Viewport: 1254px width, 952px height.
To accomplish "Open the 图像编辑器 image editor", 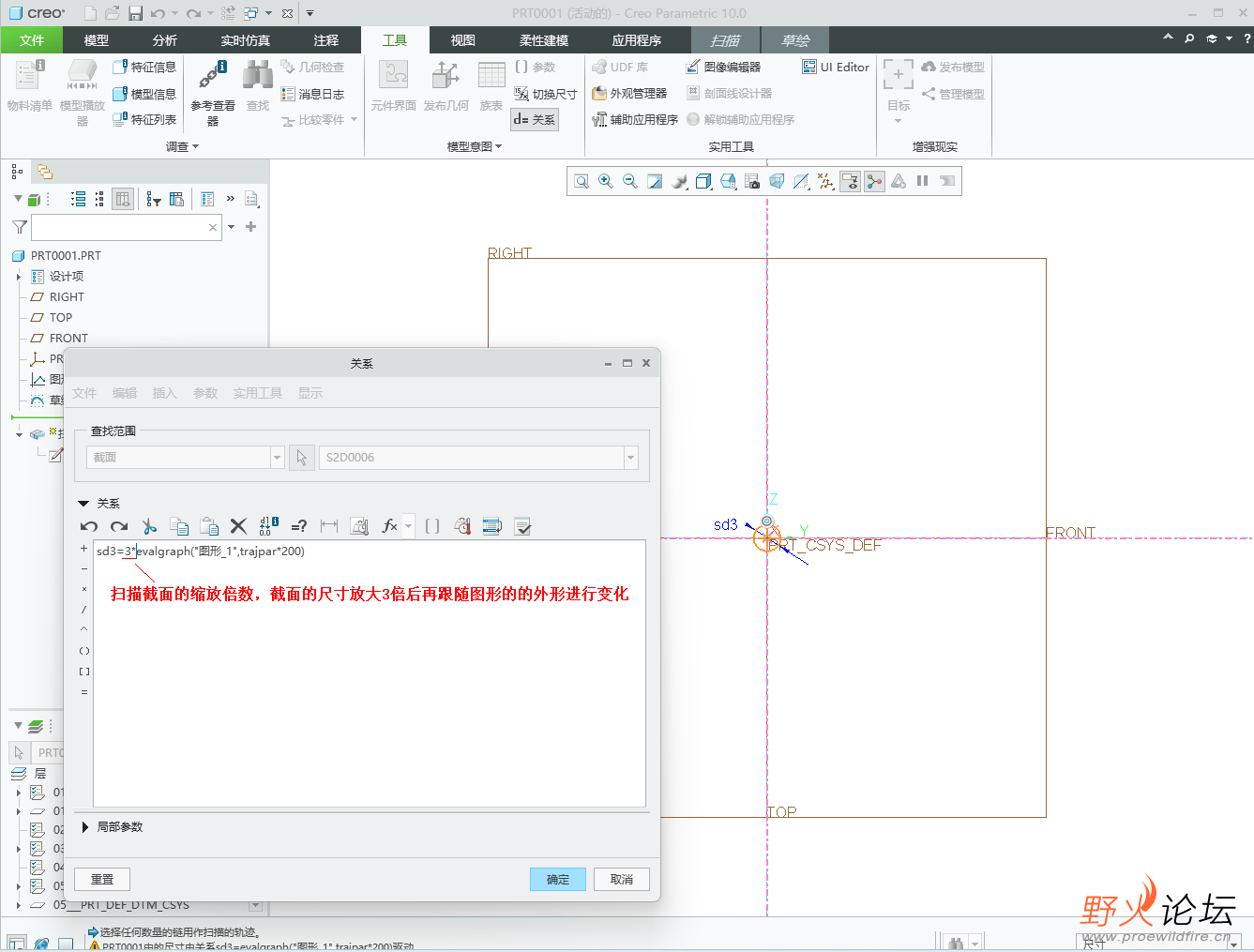I will click(x=723, y=68).
